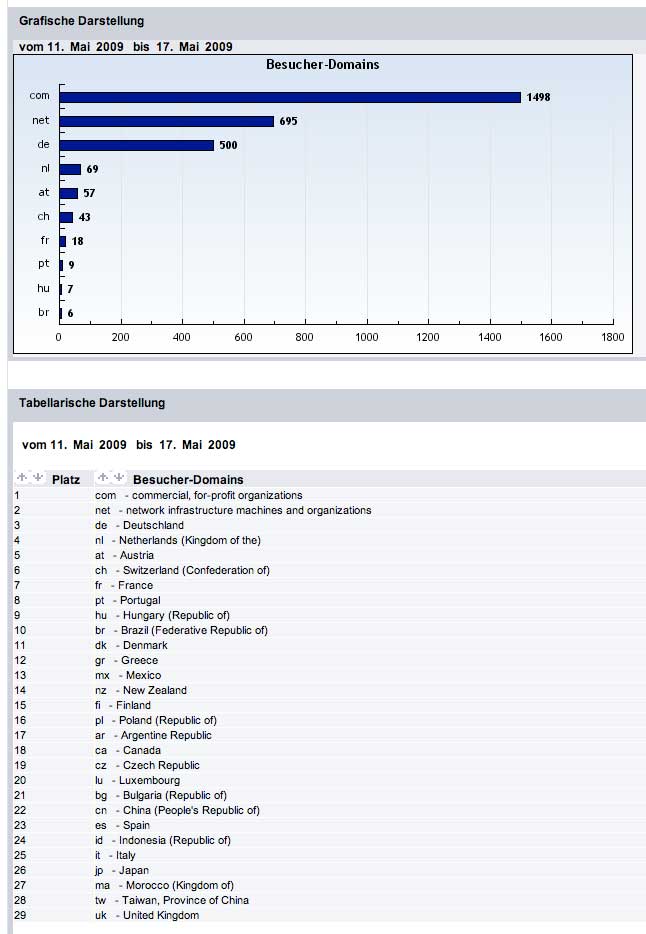Sort Platz column descending with down arrow

tap(38, 478)
